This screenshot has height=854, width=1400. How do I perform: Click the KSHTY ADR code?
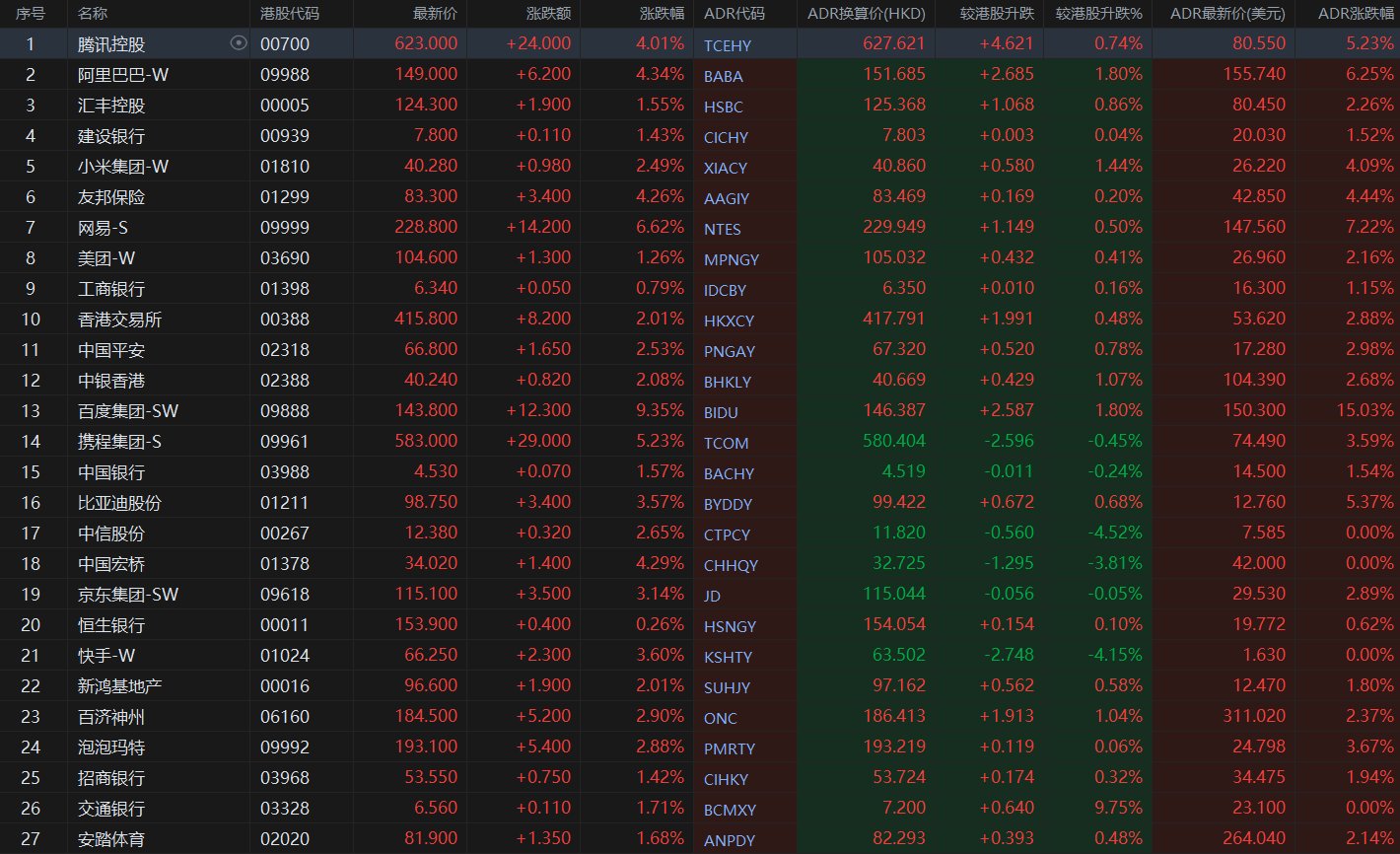728,657
